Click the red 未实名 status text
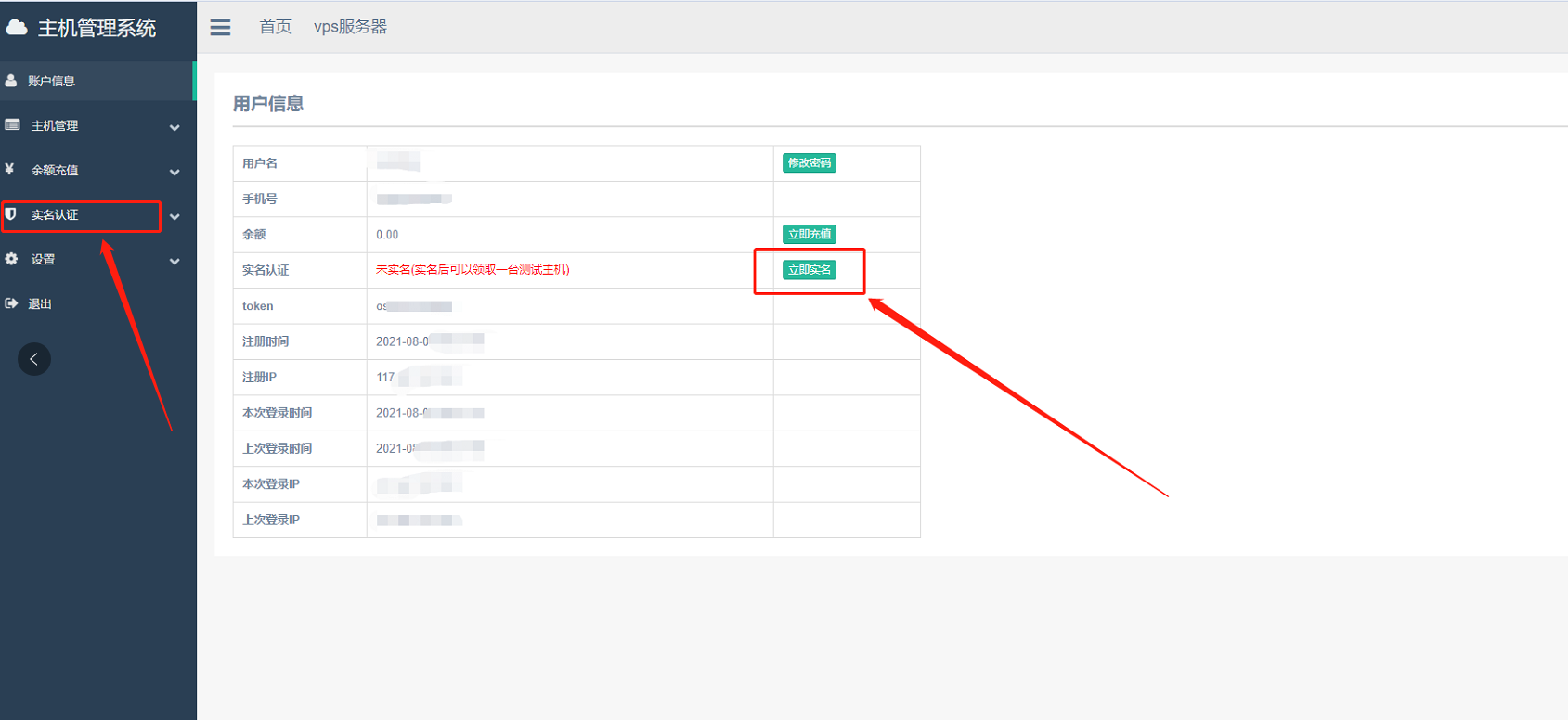Screen dimensions: 1568x720 [473, 270]
